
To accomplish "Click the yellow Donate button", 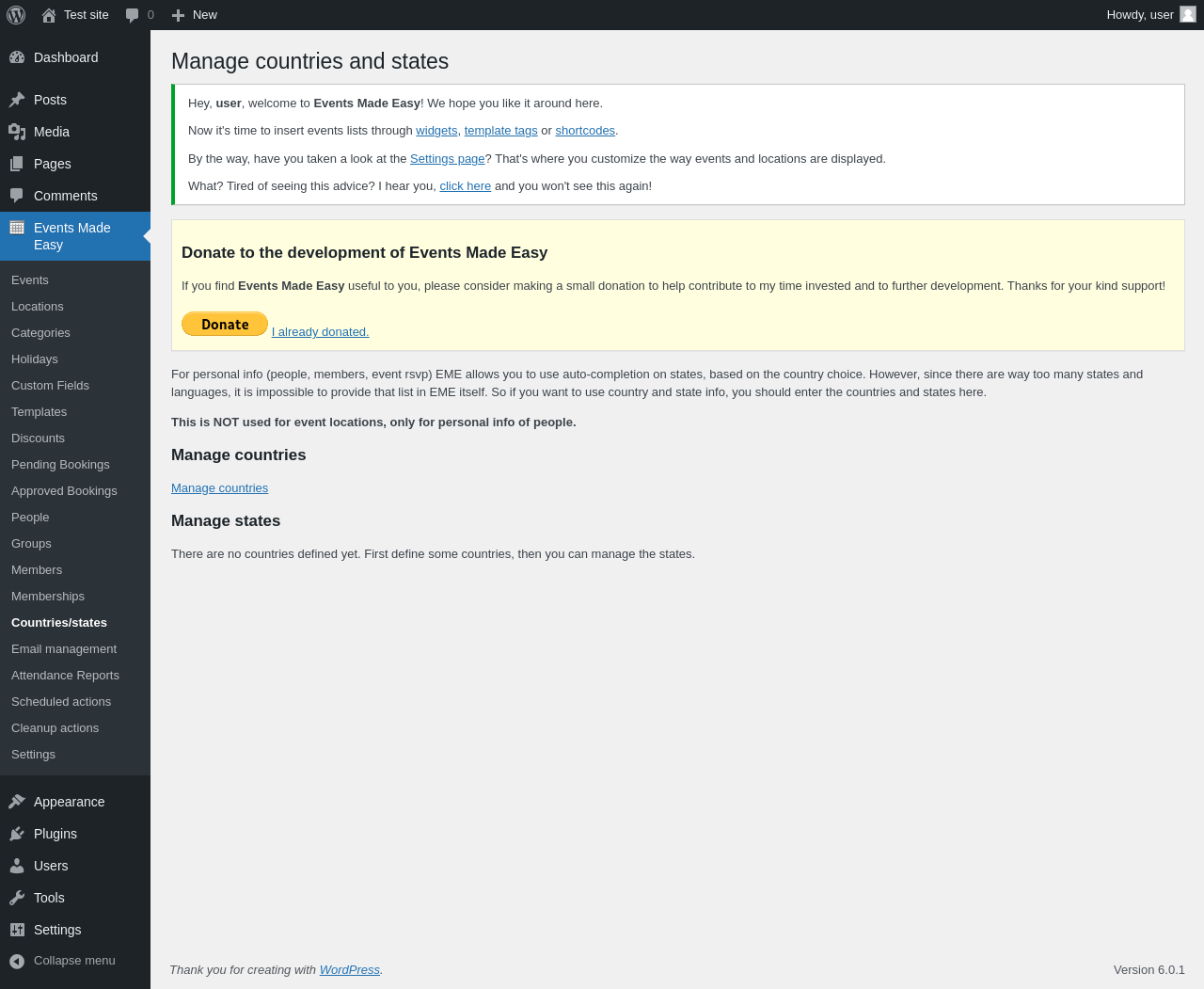I will pos(225,324).
